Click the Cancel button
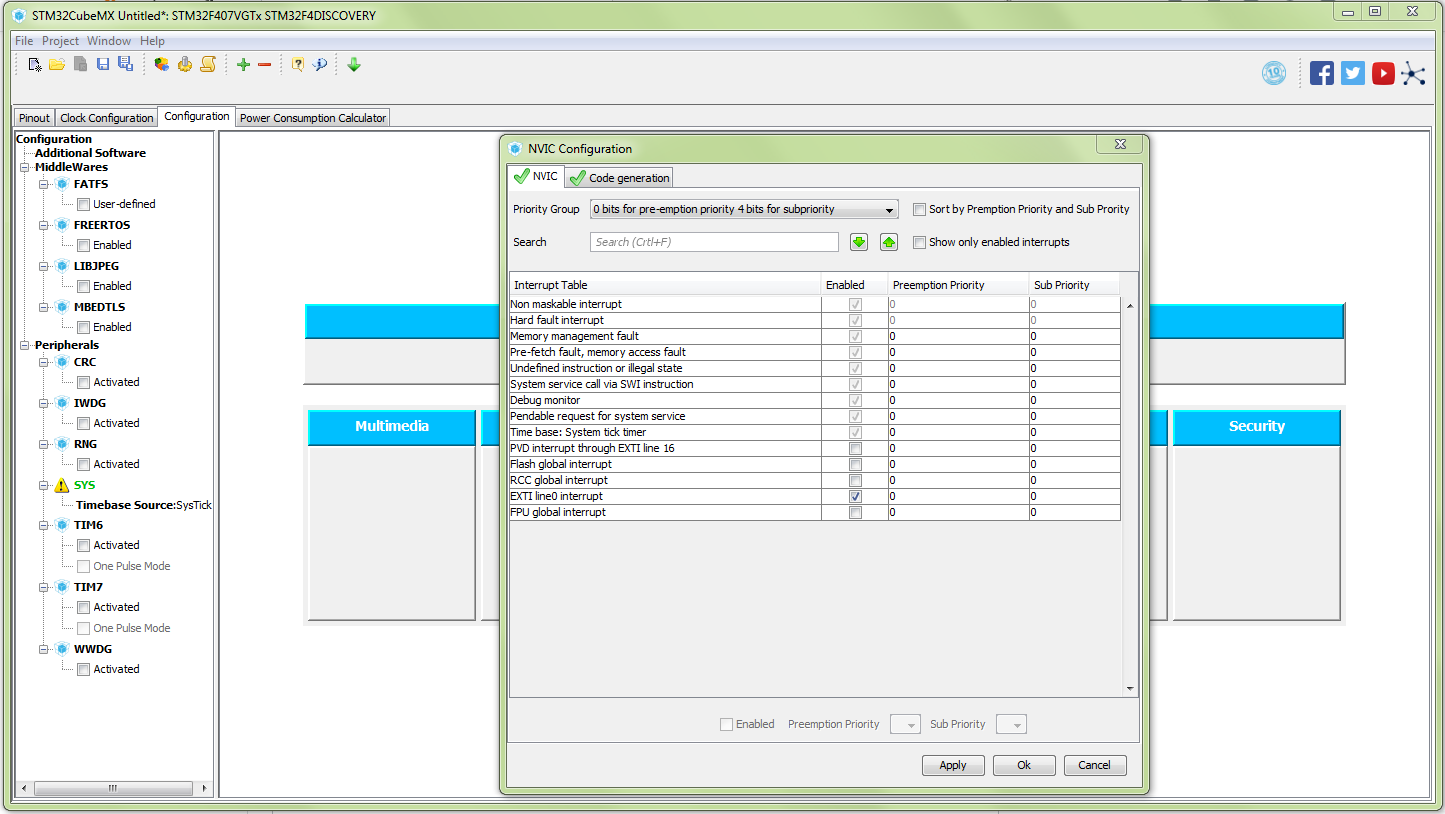 (x=1094, y=766)
